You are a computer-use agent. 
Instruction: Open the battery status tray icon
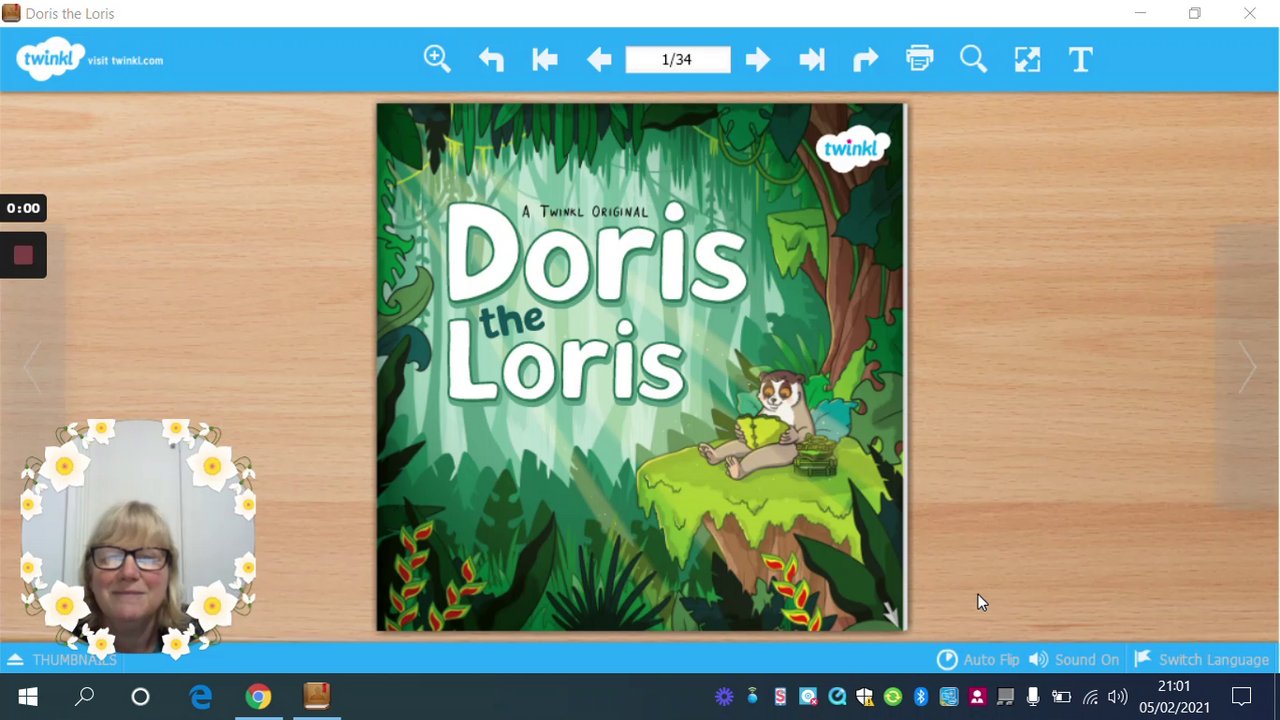pos(1061,696)
